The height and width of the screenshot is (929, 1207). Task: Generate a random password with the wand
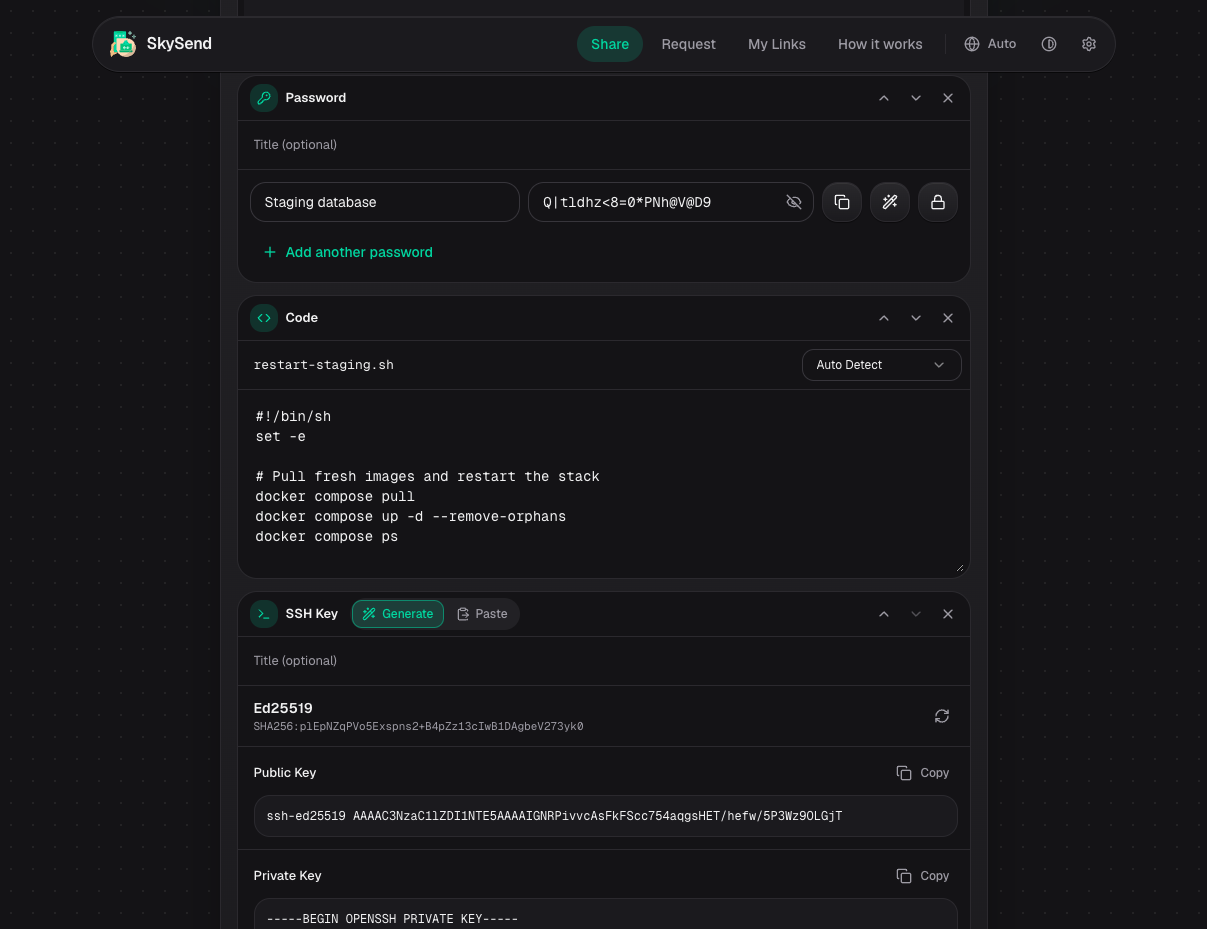[890, 202]
